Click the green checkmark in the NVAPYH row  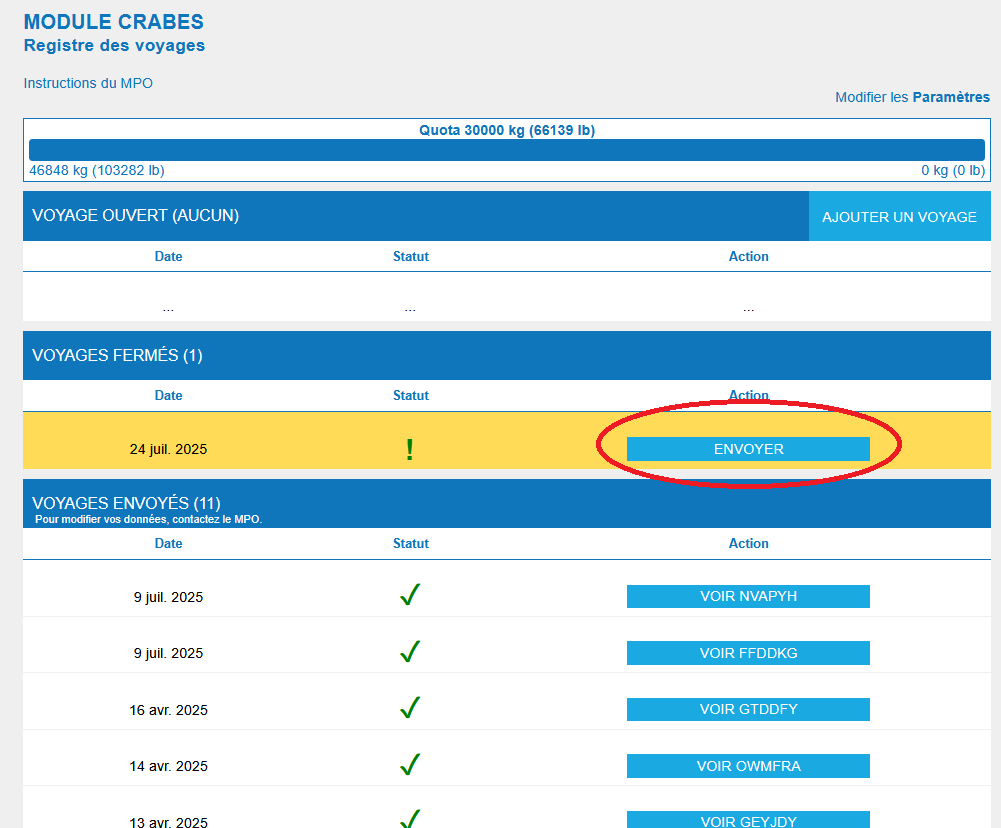[x=409, y=596]
